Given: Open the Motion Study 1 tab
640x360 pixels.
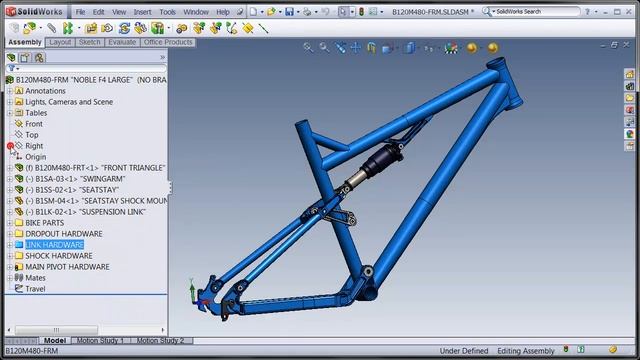Looking at the screenshot, I should click(x=100, y=340).
